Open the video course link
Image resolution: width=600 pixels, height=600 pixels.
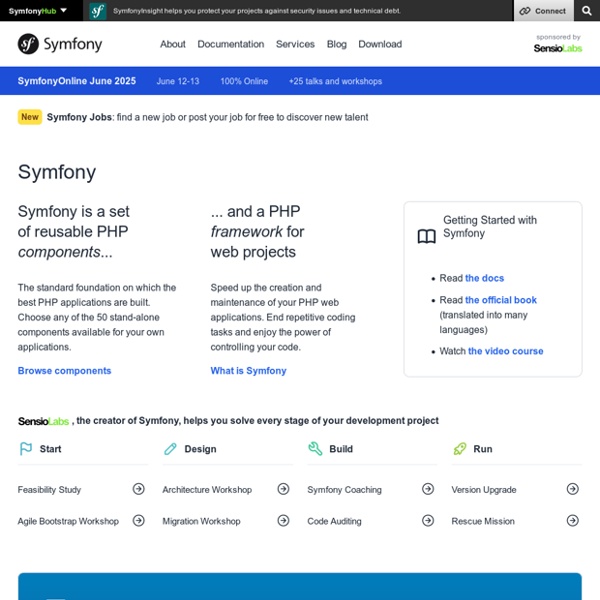pyautogui.click(x=505, y=351)
